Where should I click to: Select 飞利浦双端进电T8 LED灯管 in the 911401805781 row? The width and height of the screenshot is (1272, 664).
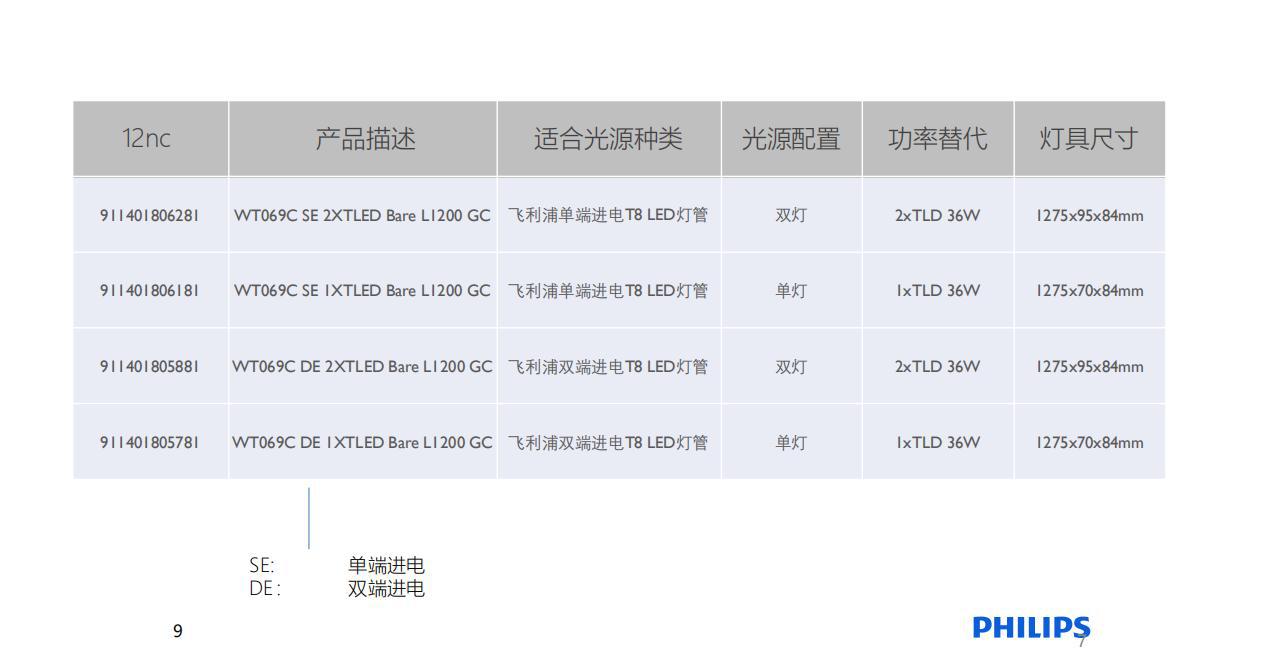608,443
